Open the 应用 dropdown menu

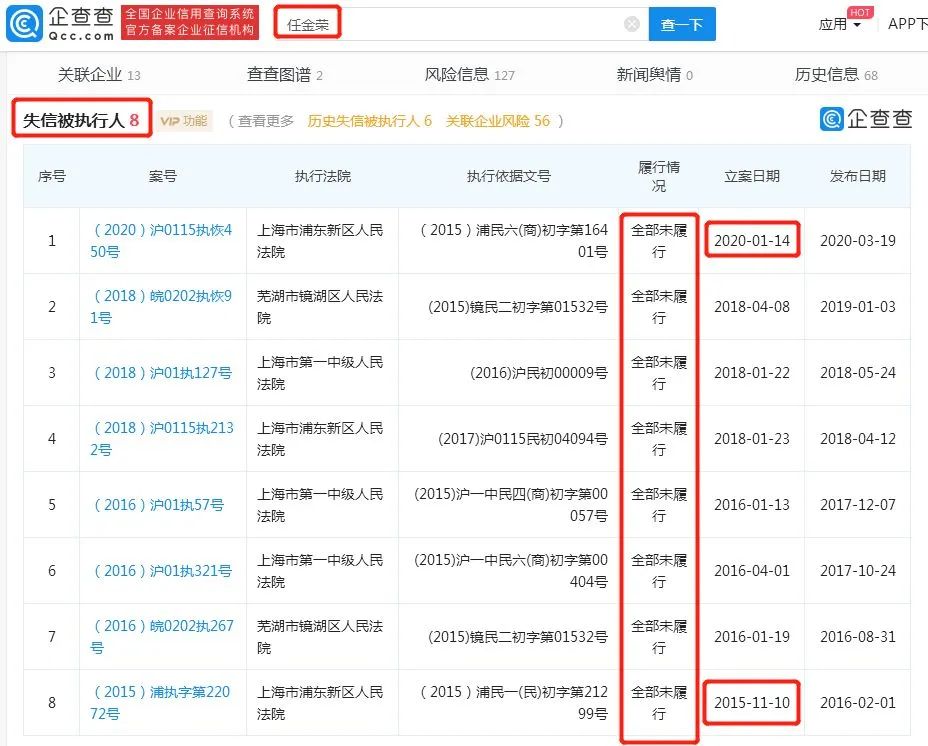coord(839,24)
